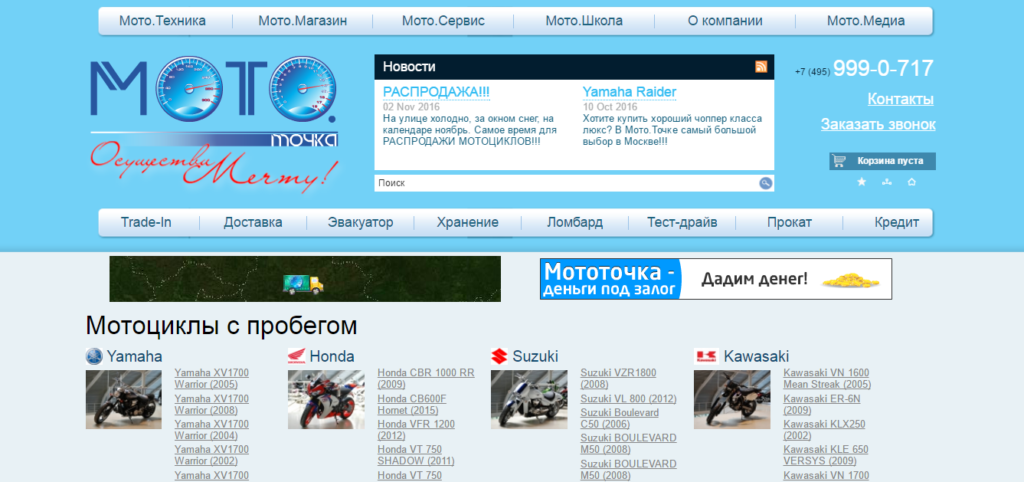Open the Kawasaki motorcycle thumbnail
1024x482 pixels.
pyautogui.click(x=732, y=400)
